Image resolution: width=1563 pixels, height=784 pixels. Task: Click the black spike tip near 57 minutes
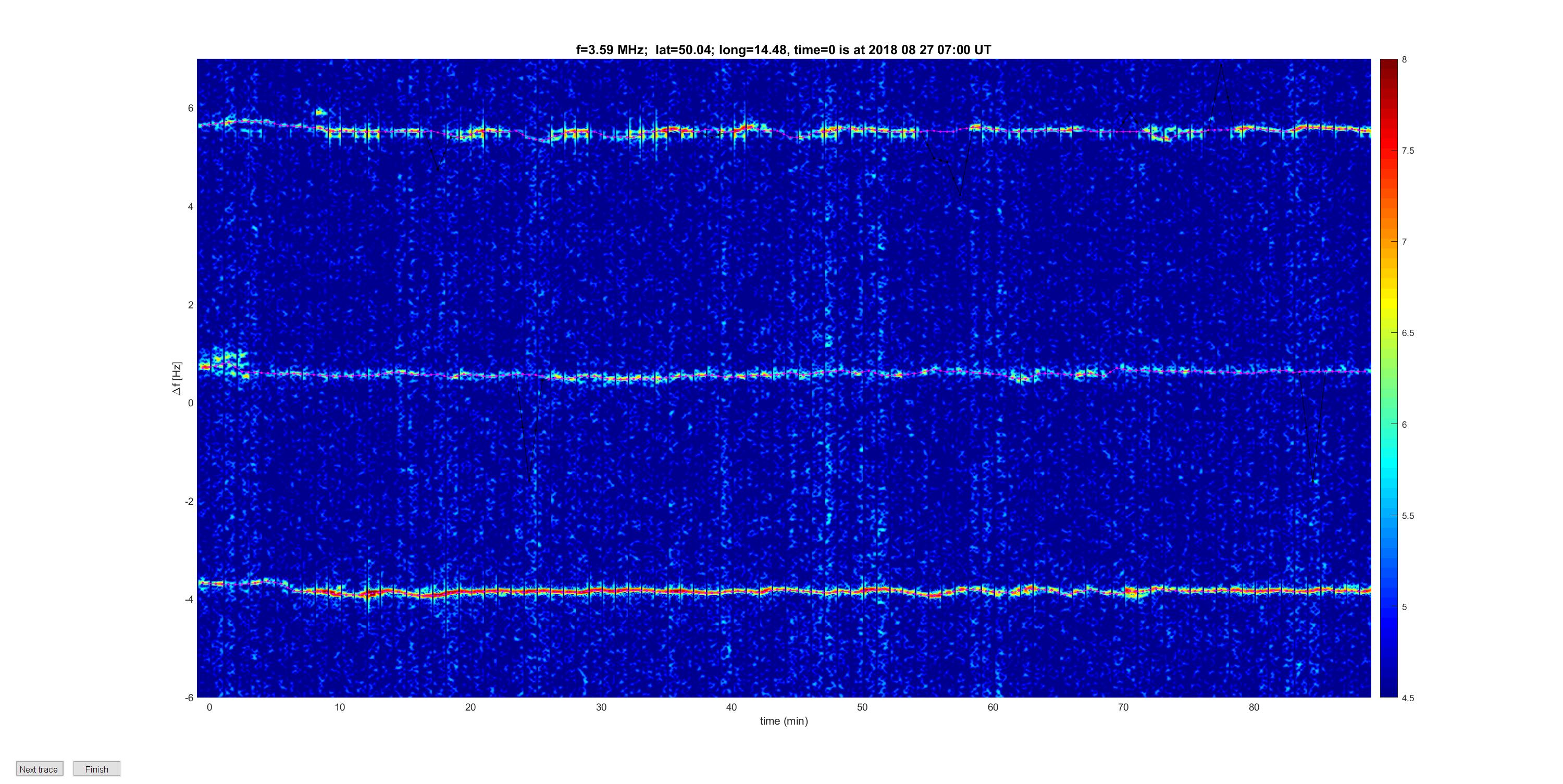[x=960, y=195]
